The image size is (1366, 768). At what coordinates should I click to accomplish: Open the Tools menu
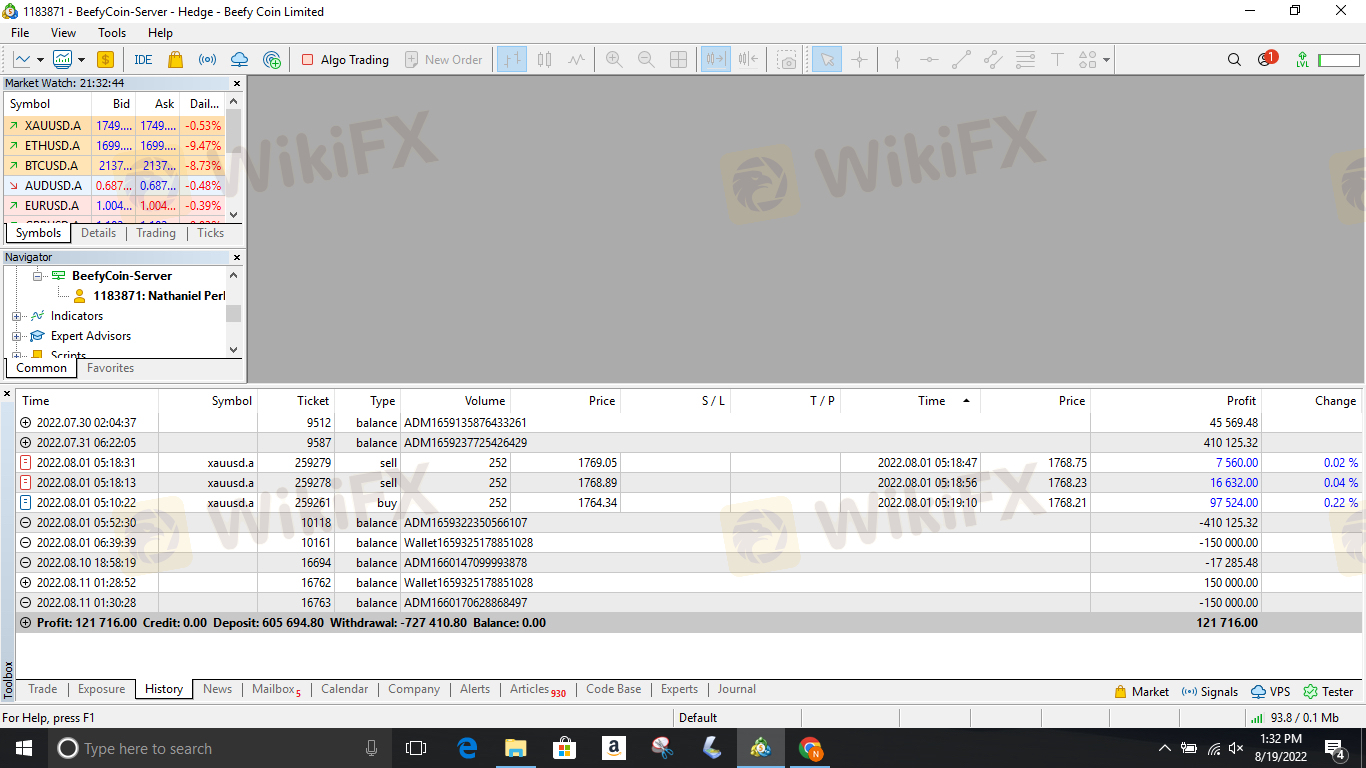coord(112,33)
